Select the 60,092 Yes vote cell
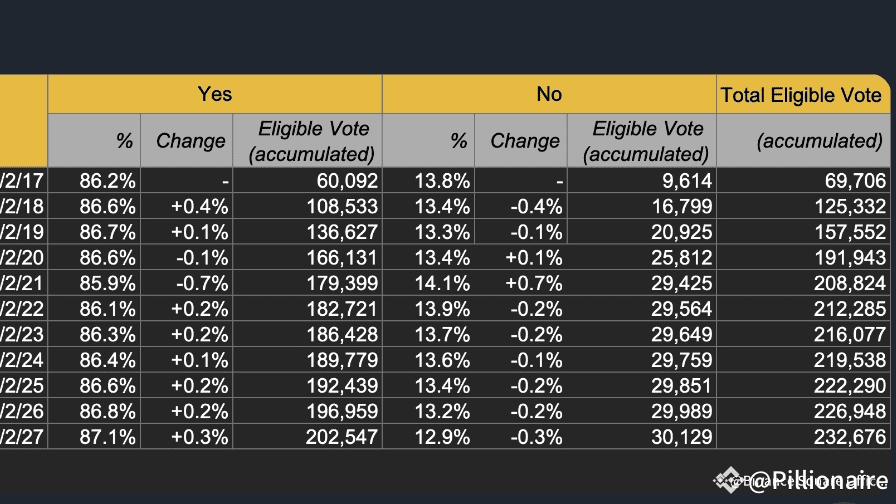 pos(308,181)
